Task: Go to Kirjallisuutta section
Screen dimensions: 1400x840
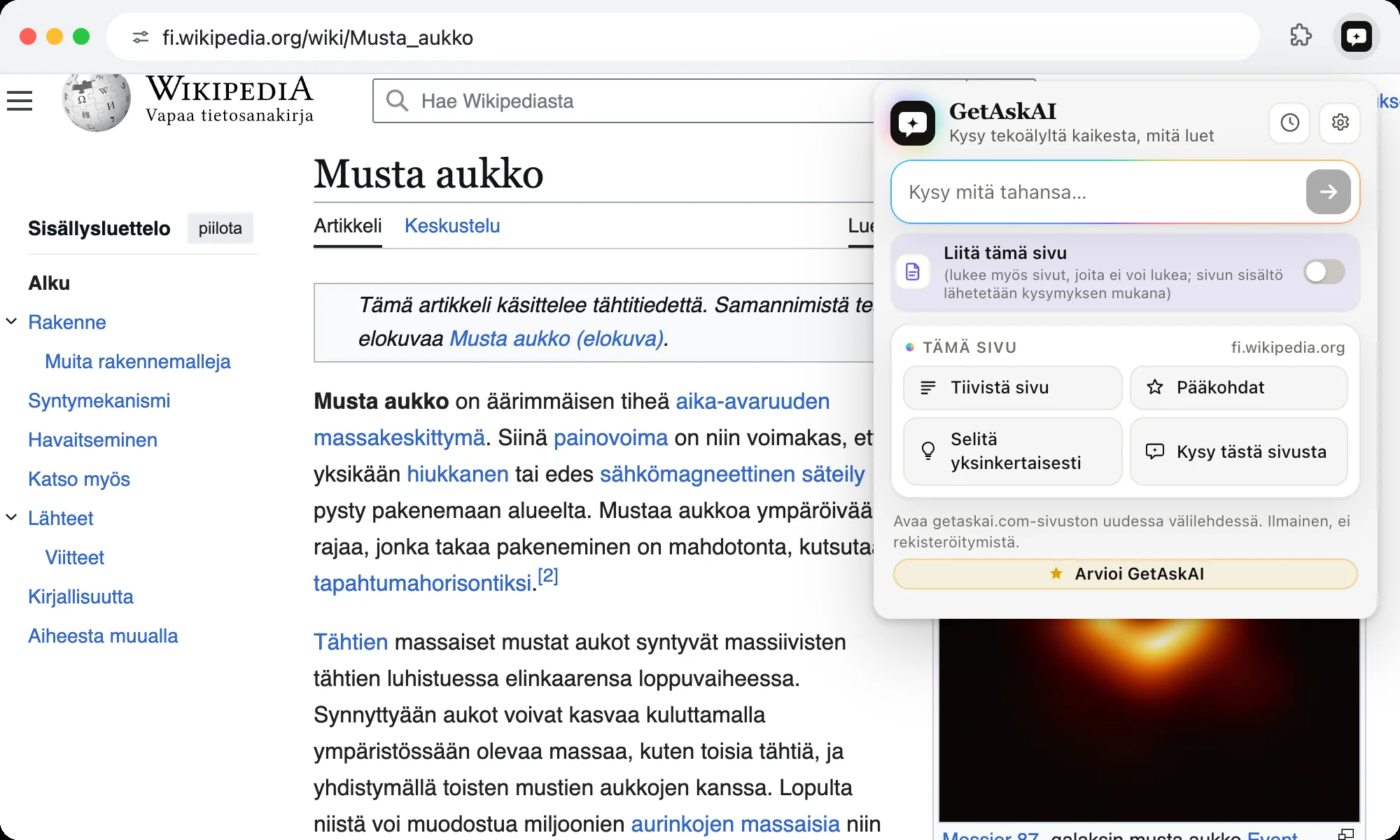Action: 81,596
